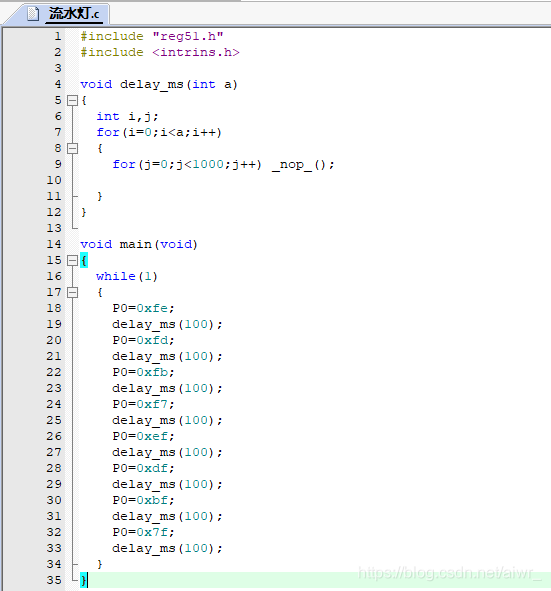Click the void main(void) declaration
Screen dimensions: 551x591
[x=139, y=245]
